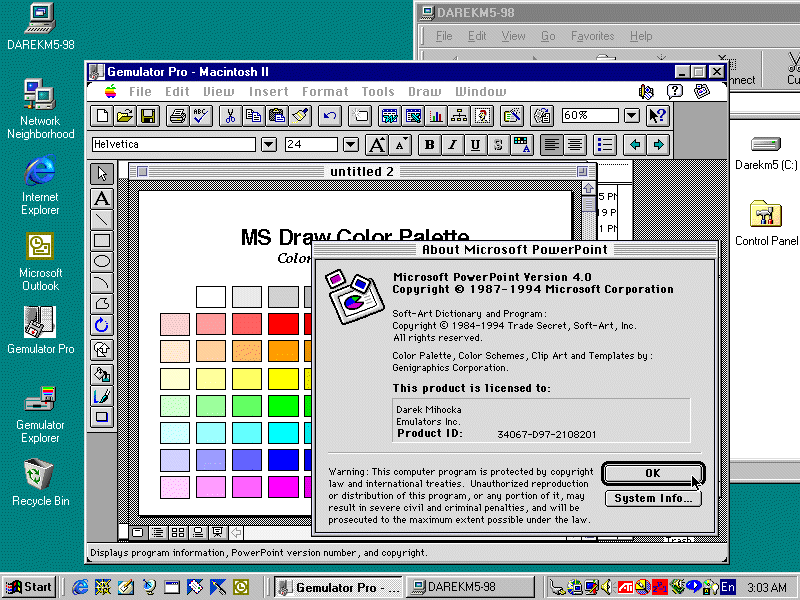
Task: Click the System Info button
Action: point(653,498)
